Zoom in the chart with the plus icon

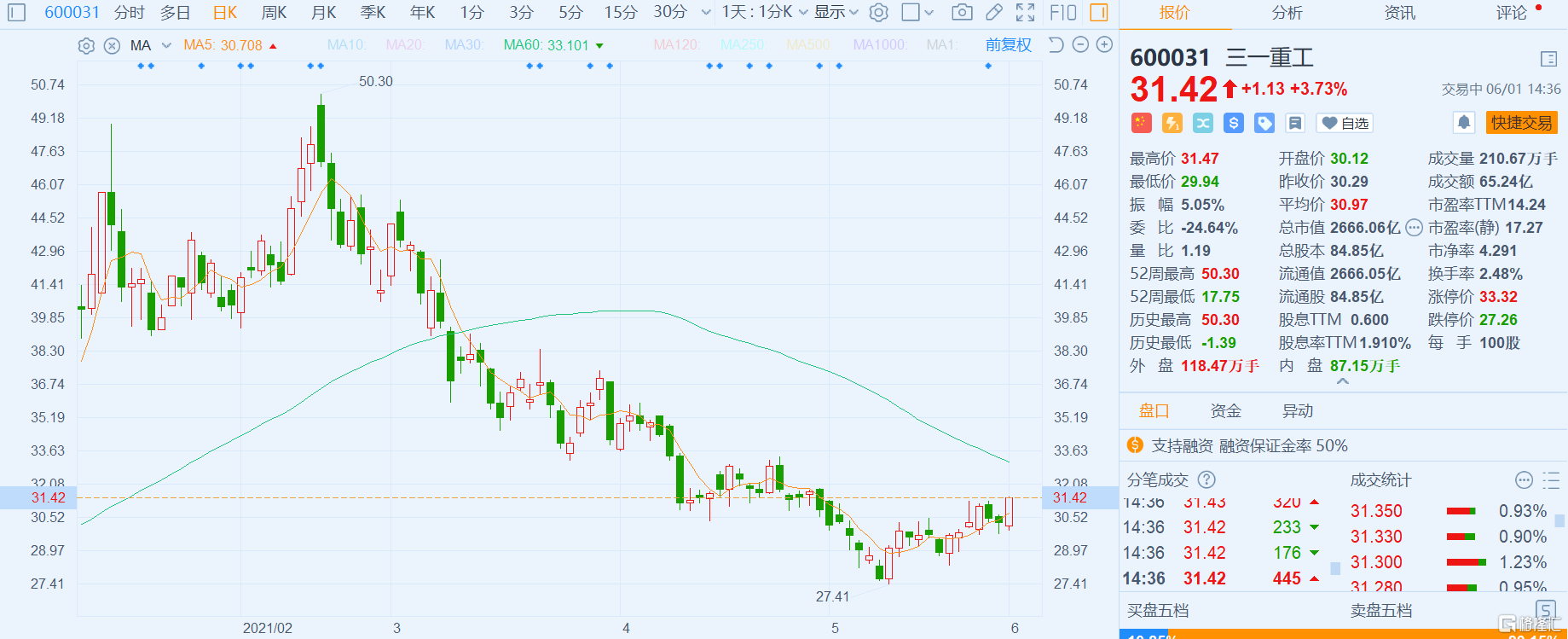point(1104,44)
